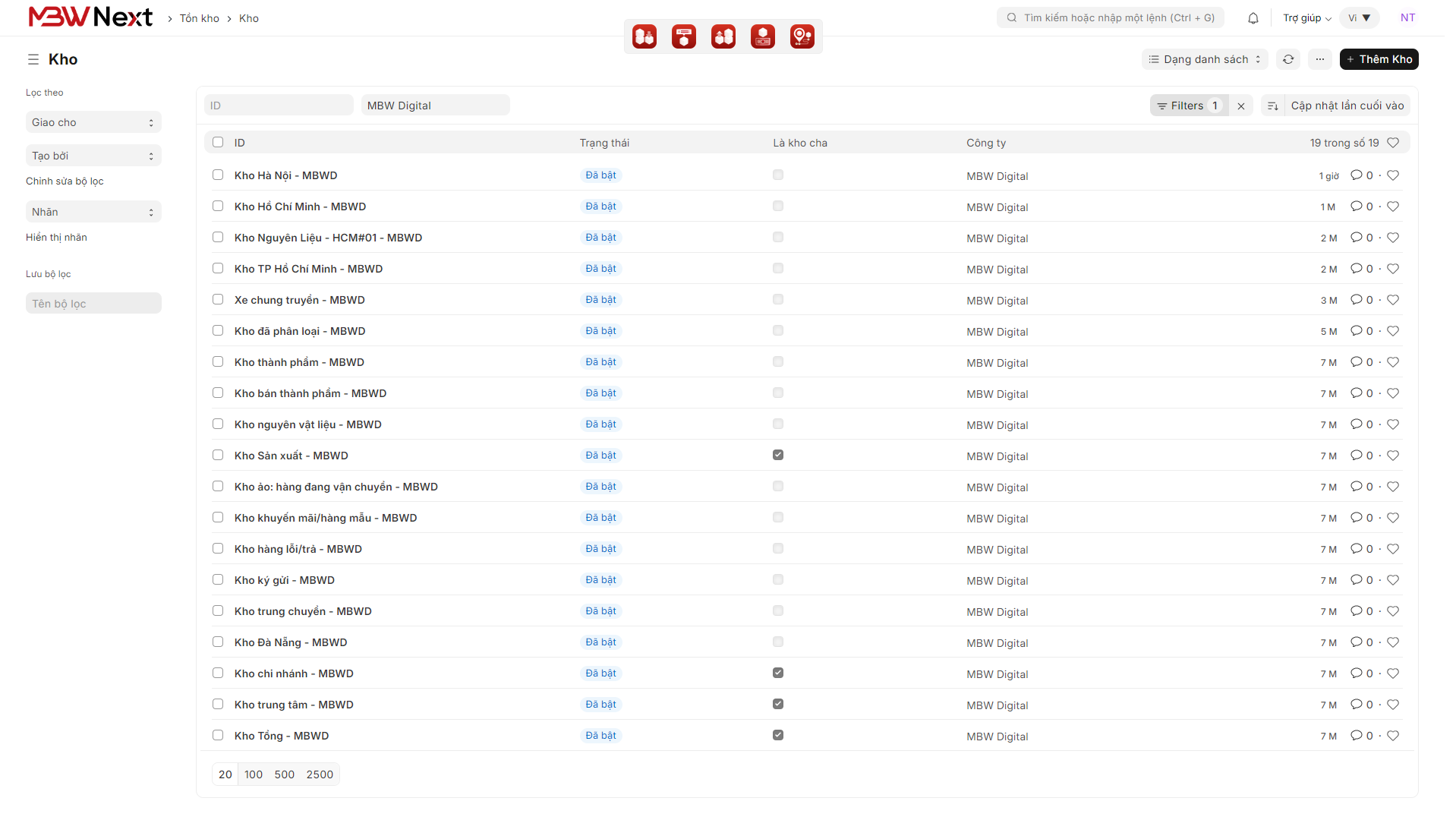This screenshot has height=817, width=1456.
Task: Open the Filters dropdown button
Action: click(x=1190, y=106)
